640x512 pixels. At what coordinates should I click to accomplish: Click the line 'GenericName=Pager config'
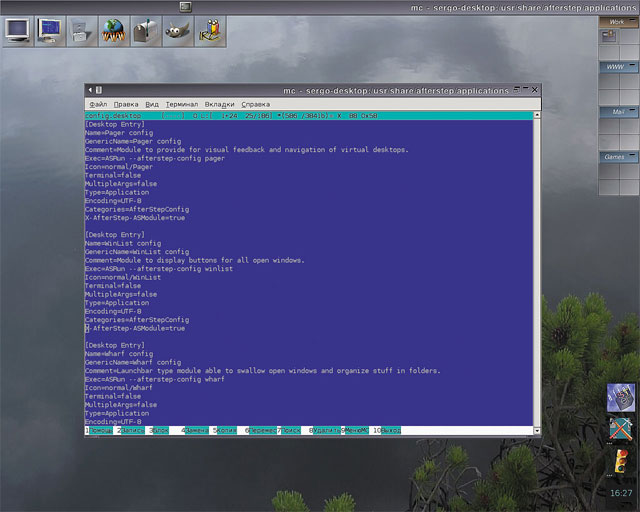(x=133, y=141)
